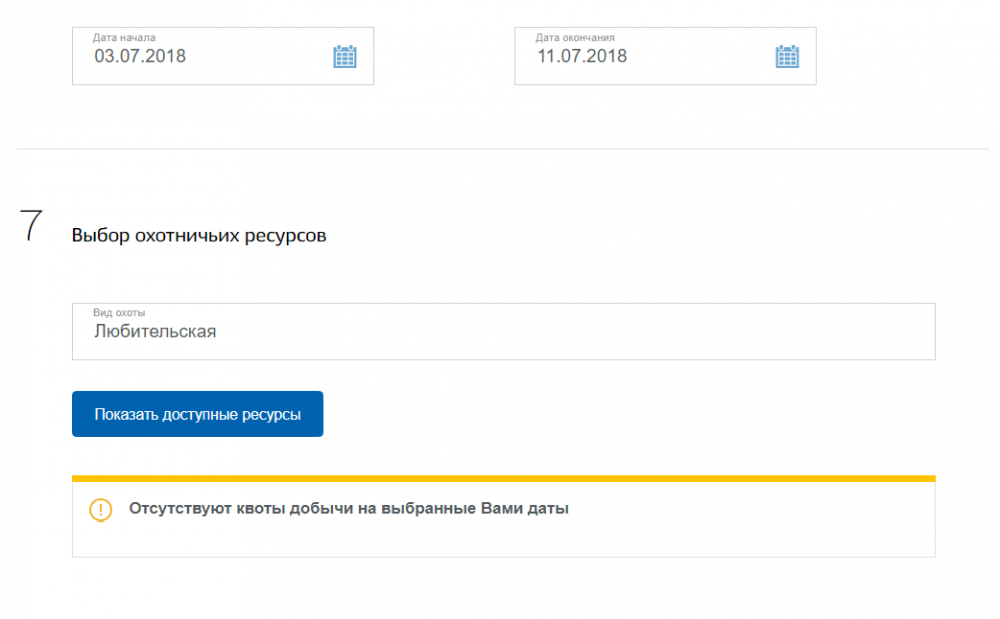Viewport: 1000px width, 619px height.
Task: Click the yellow bar atop the warning box
Action: (503, 478)
